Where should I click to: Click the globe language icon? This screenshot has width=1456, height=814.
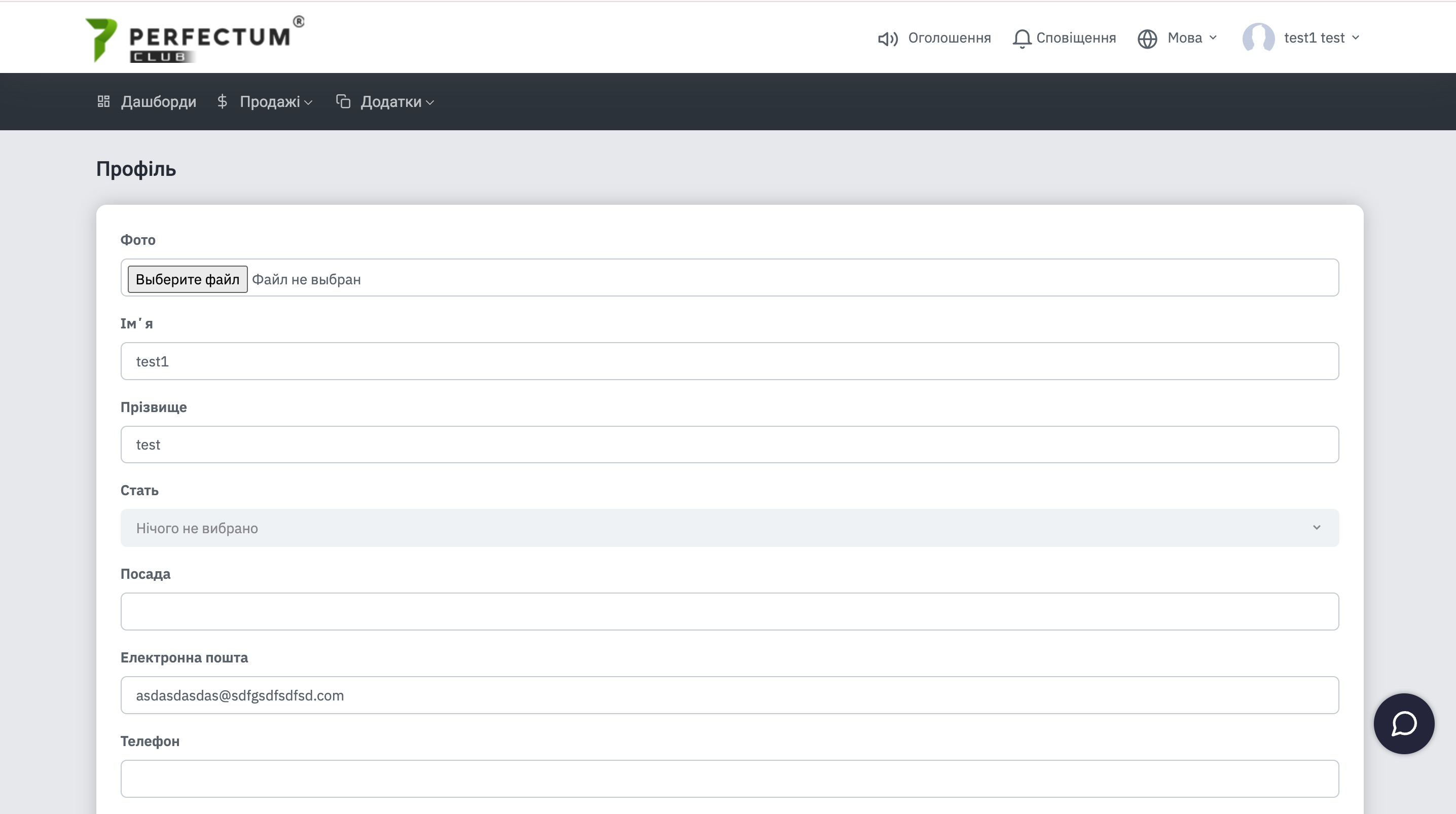point(1147,39)
